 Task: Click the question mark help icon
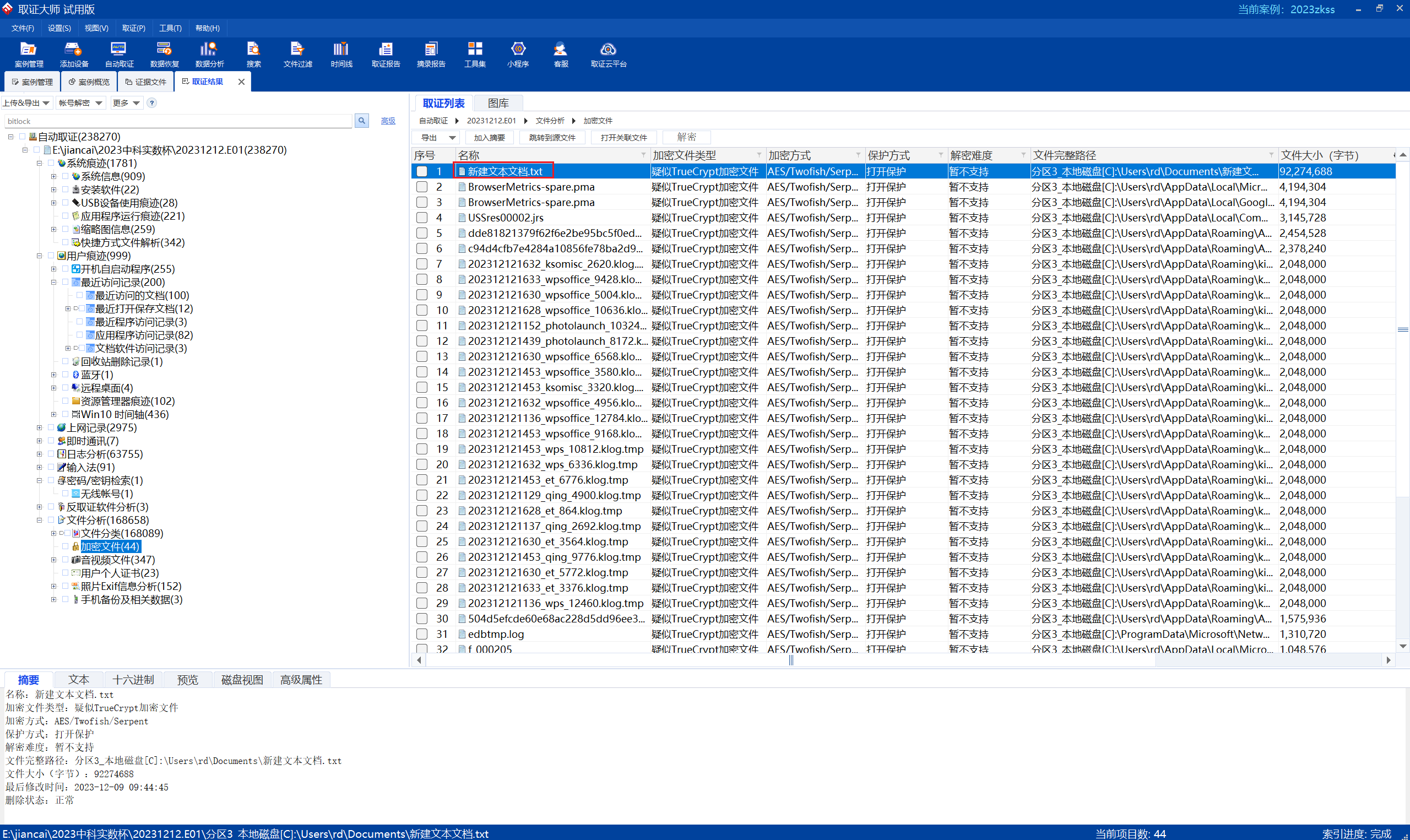(151, 103)
